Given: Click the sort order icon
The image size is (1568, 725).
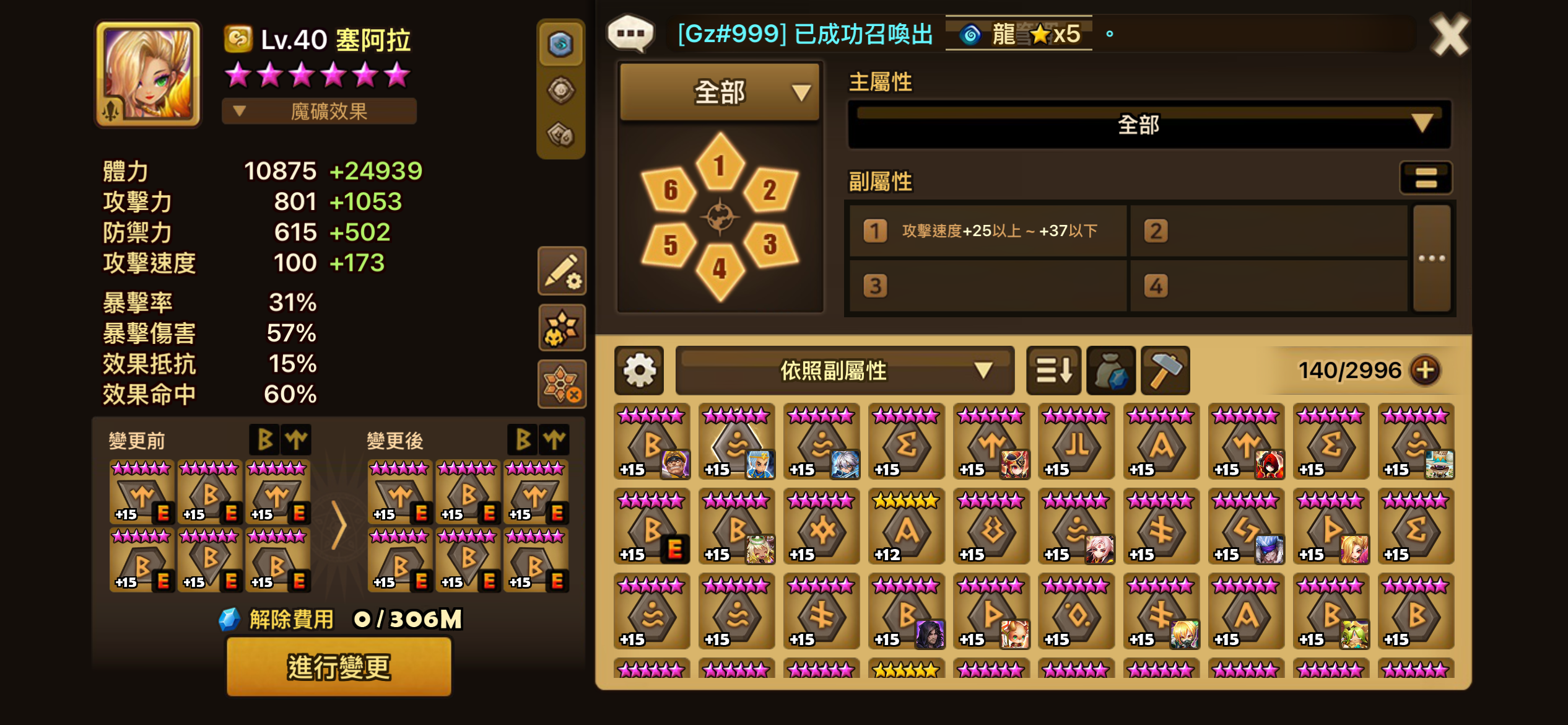Looking at the screenshot, I should (1053, 371).
